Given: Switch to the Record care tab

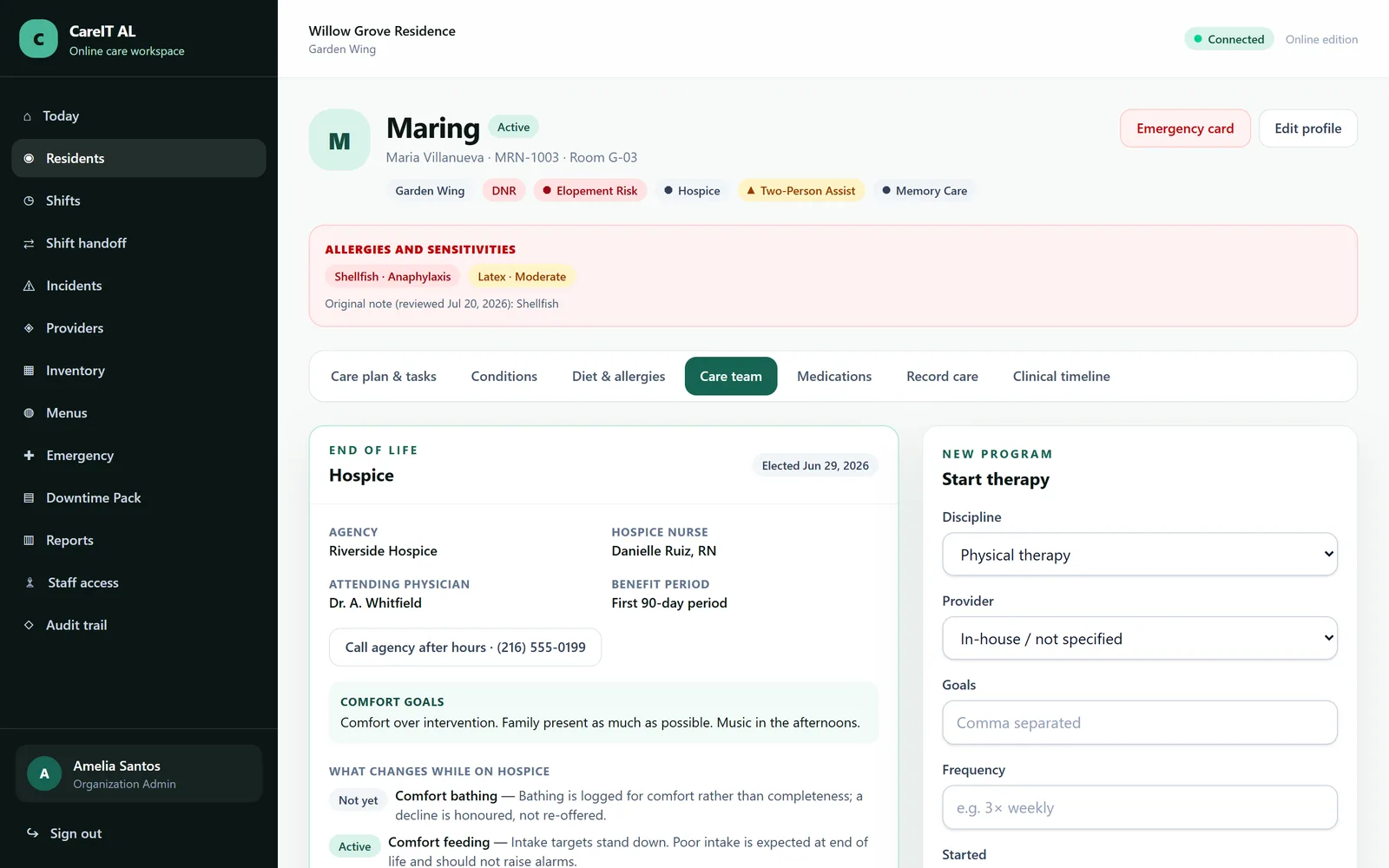Looking at the screenshot, I should [x=942, y=376].
